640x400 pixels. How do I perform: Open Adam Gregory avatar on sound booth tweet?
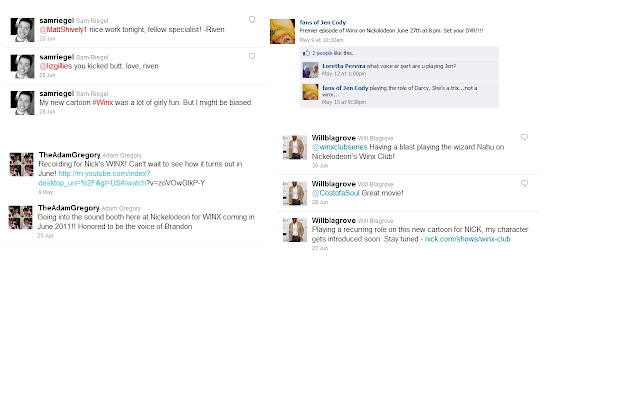point(20,218)
